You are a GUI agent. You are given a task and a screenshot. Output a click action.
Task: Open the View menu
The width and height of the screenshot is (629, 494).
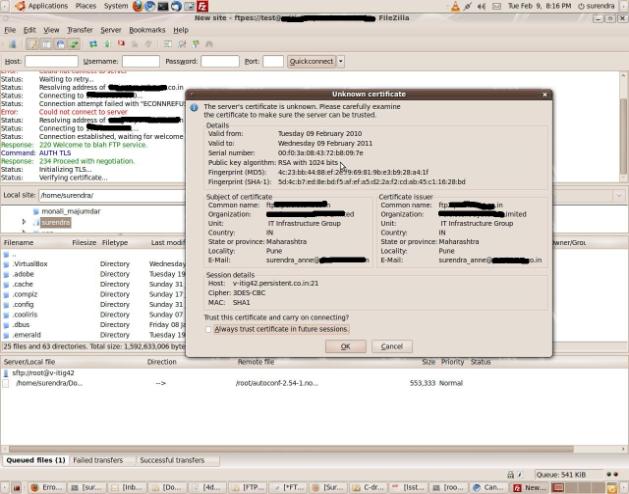tap(51, 30)
